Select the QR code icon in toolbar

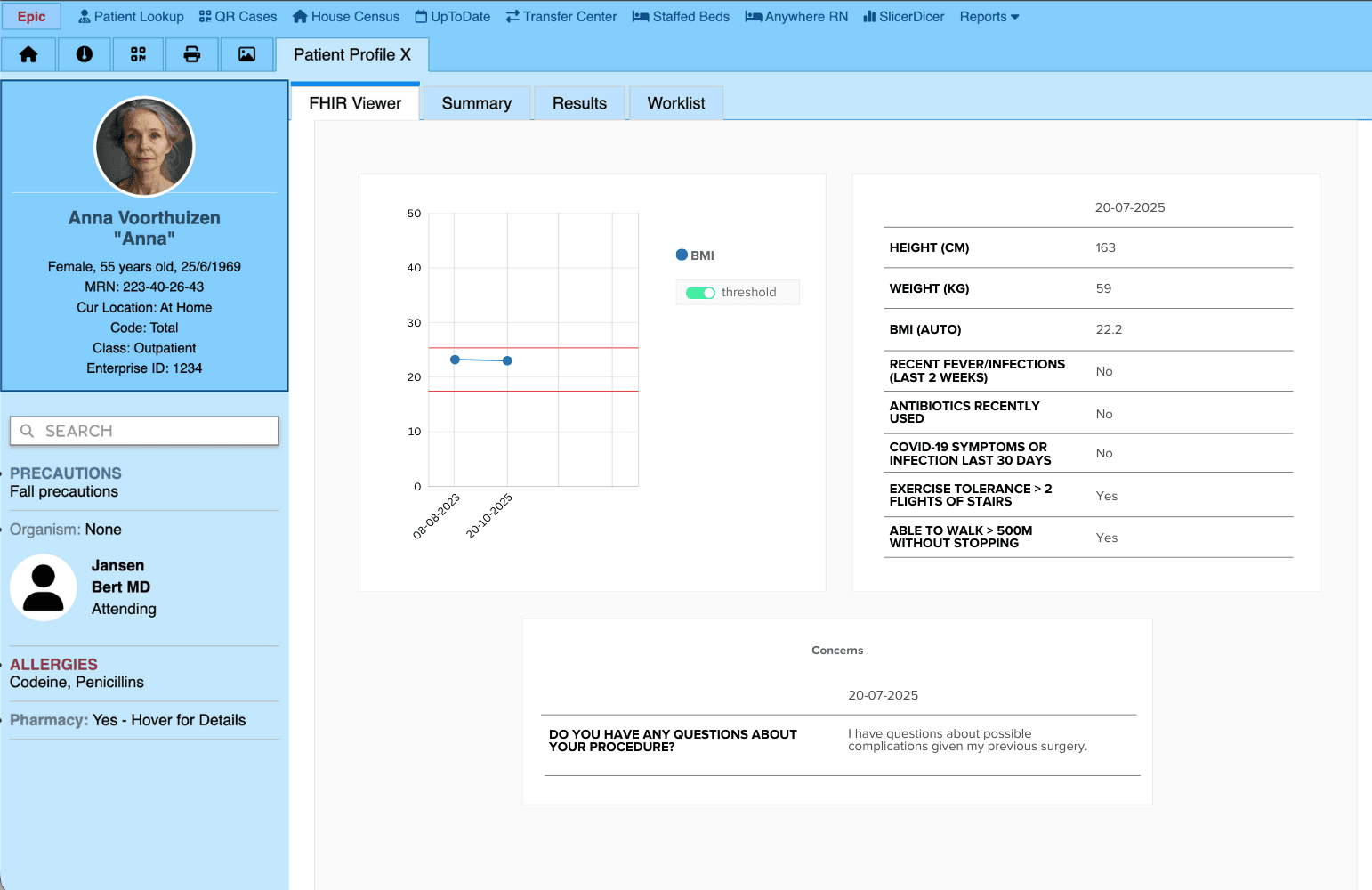[x=138, y=54]
